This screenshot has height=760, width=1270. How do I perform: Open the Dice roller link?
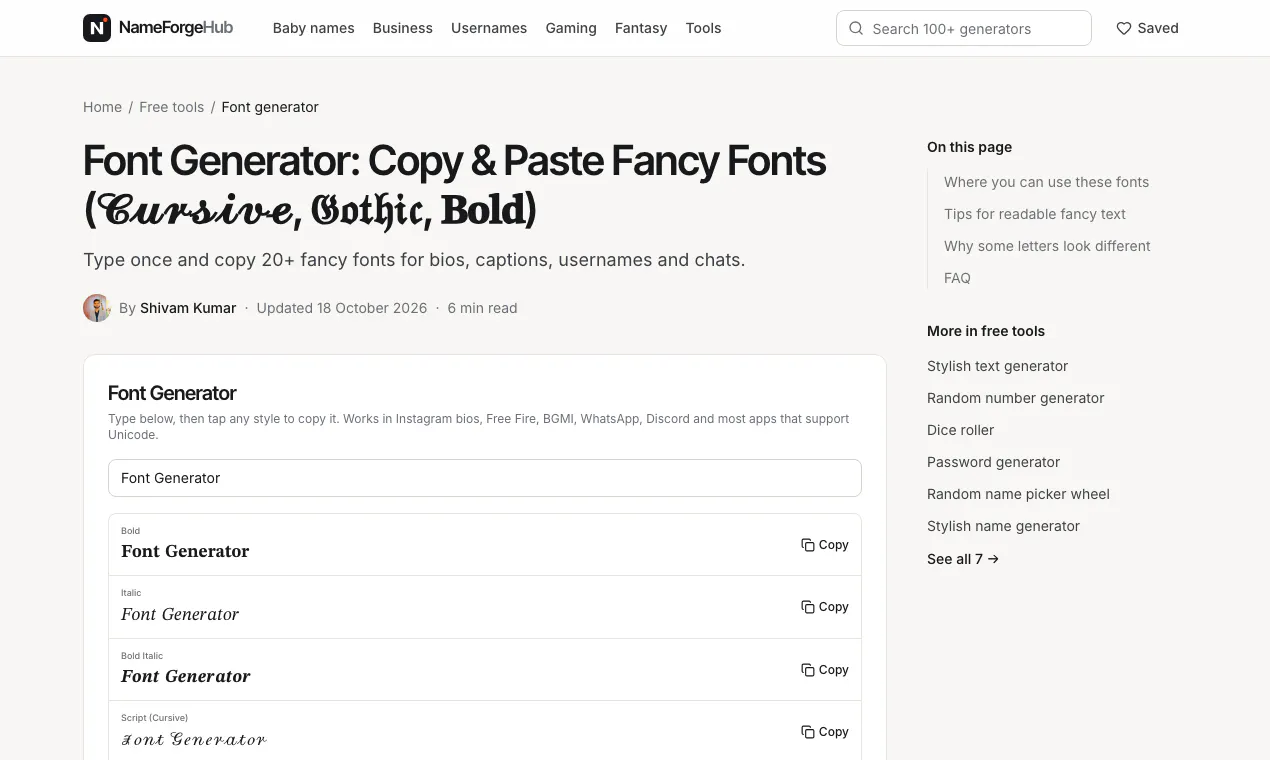point(960,430)
